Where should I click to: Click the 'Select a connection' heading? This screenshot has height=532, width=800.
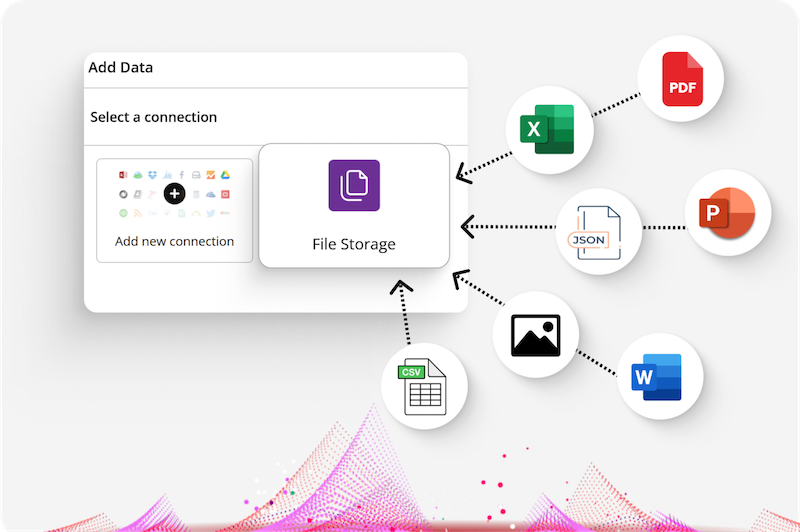(x=154, y=117)
